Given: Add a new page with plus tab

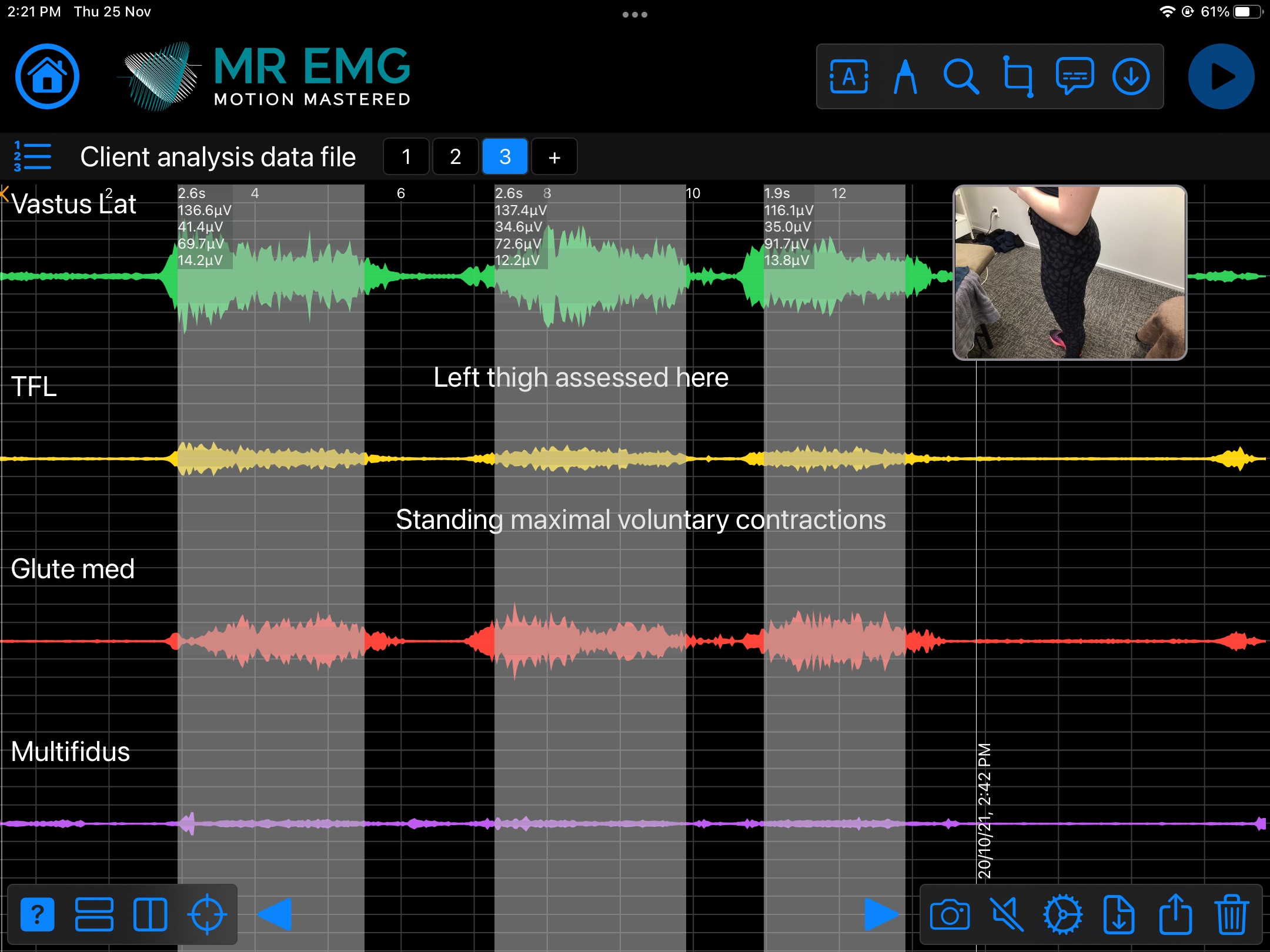Looking at the screenshot, I should 554,157.
